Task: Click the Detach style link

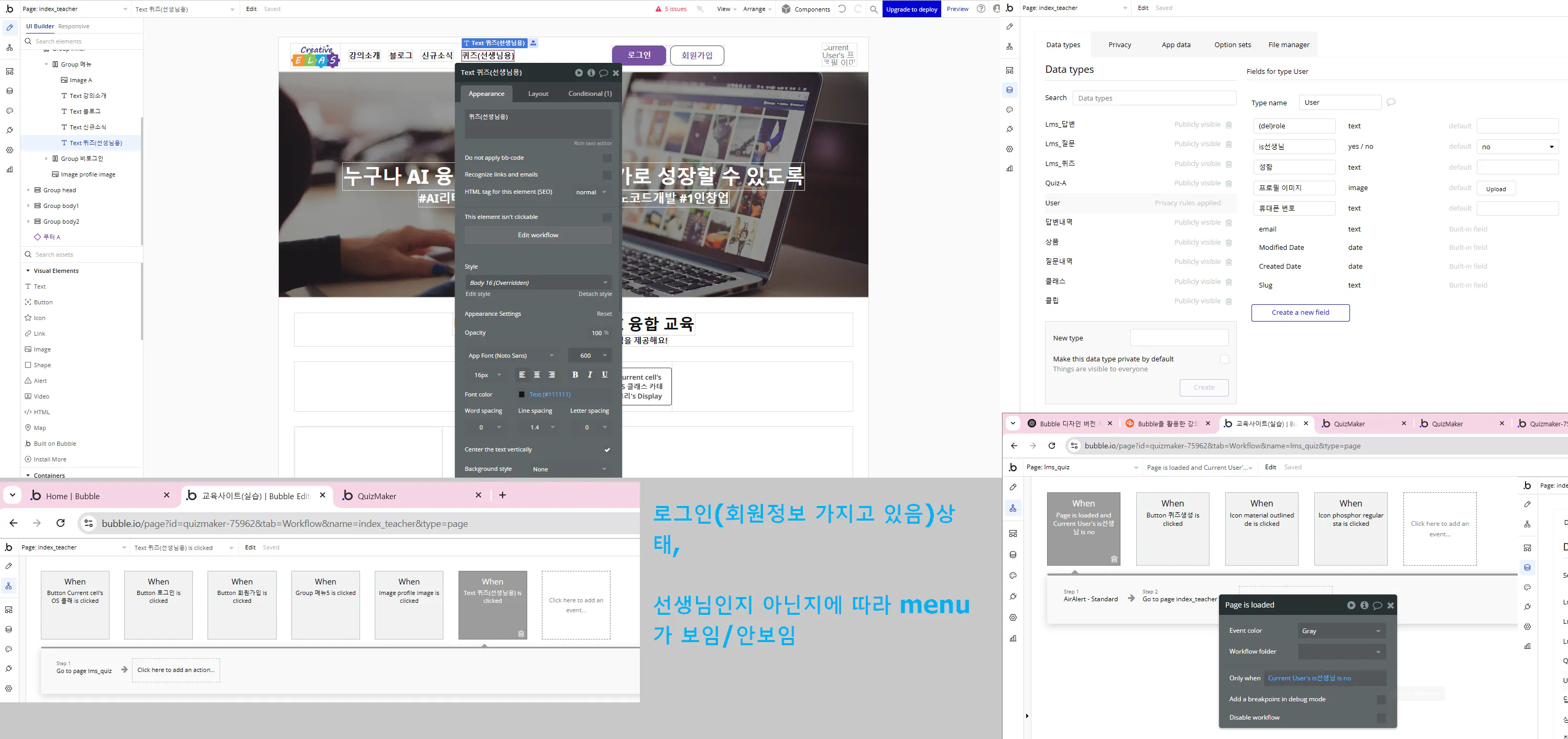Action: (595, 294)
